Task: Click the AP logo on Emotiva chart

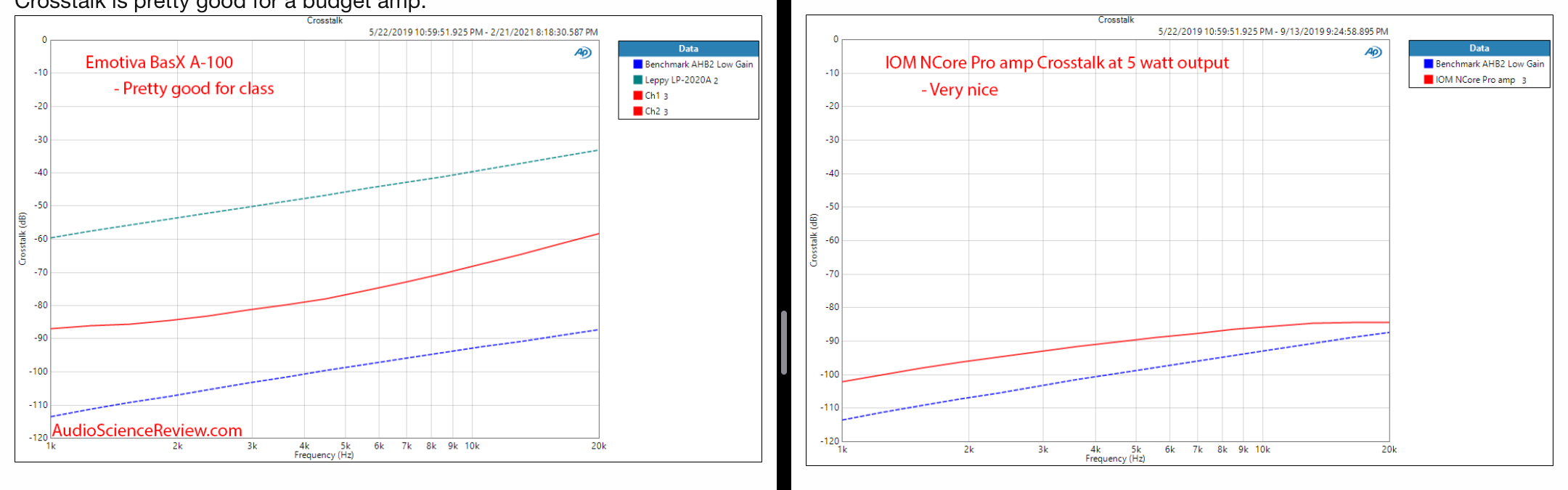Action: pos(583,52)
